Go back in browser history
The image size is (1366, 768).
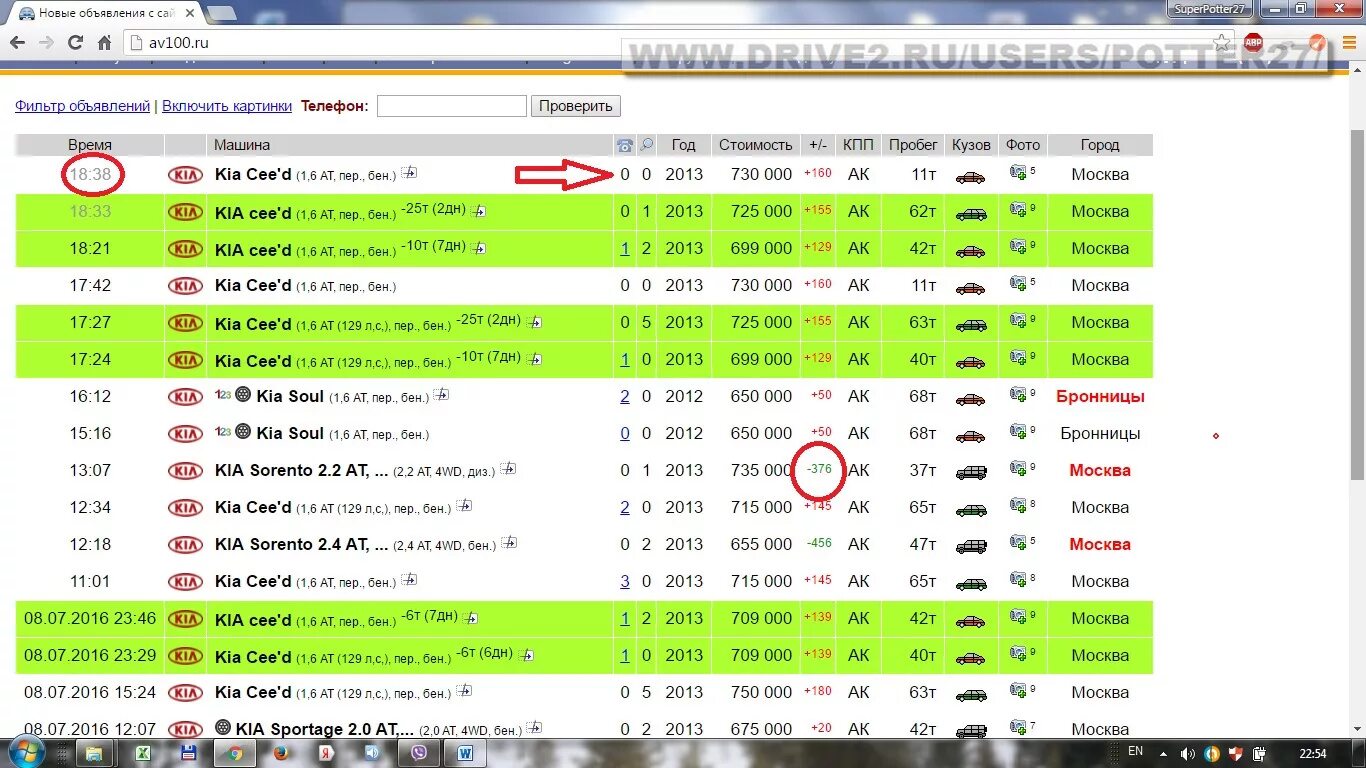[x=17, y=43]
